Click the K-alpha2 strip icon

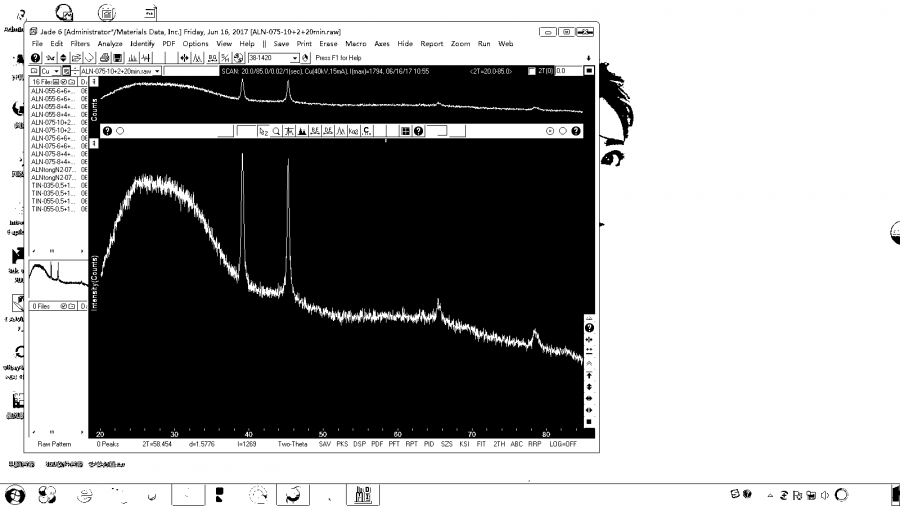[x=354, y=131]
